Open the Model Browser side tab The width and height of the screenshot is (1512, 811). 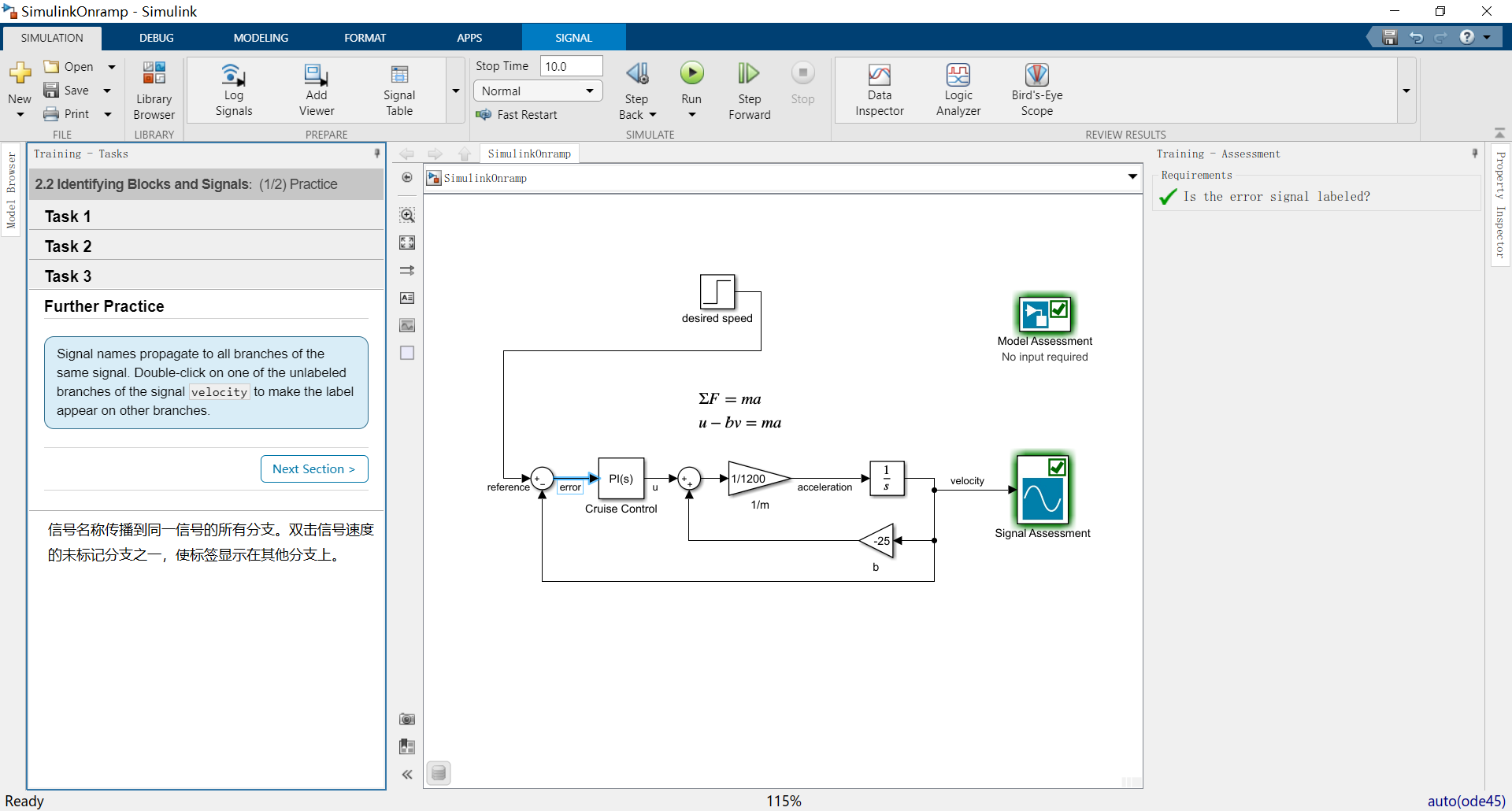tap(10, 189)
